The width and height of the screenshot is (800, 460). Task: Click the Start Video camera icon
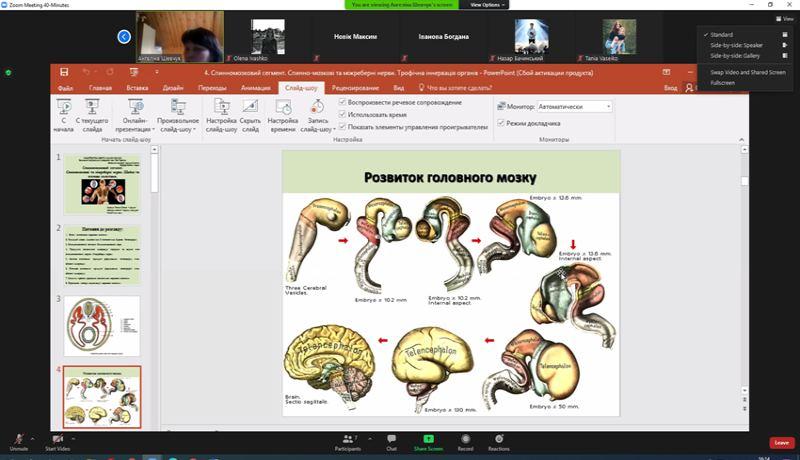(56, 439)
